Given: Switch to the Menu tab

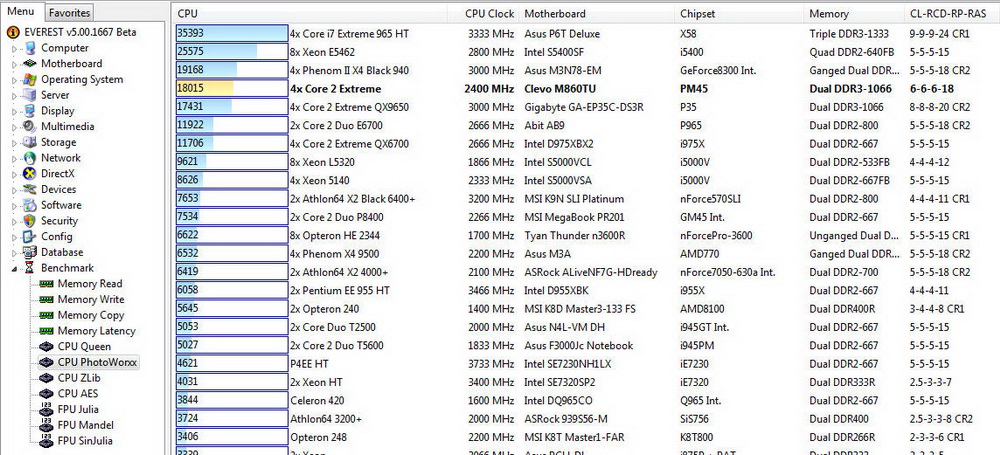Looking at the screenshot, I should (21, 11).
